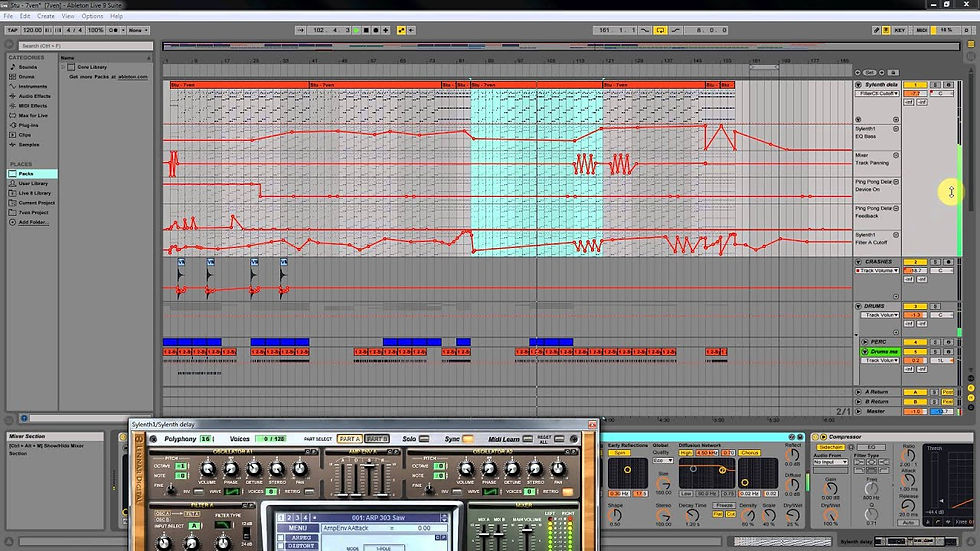Image resolution: width=980 pixels, height=551 pixels.
Task: Select Samples category in browser
Action: coord(29,144)
